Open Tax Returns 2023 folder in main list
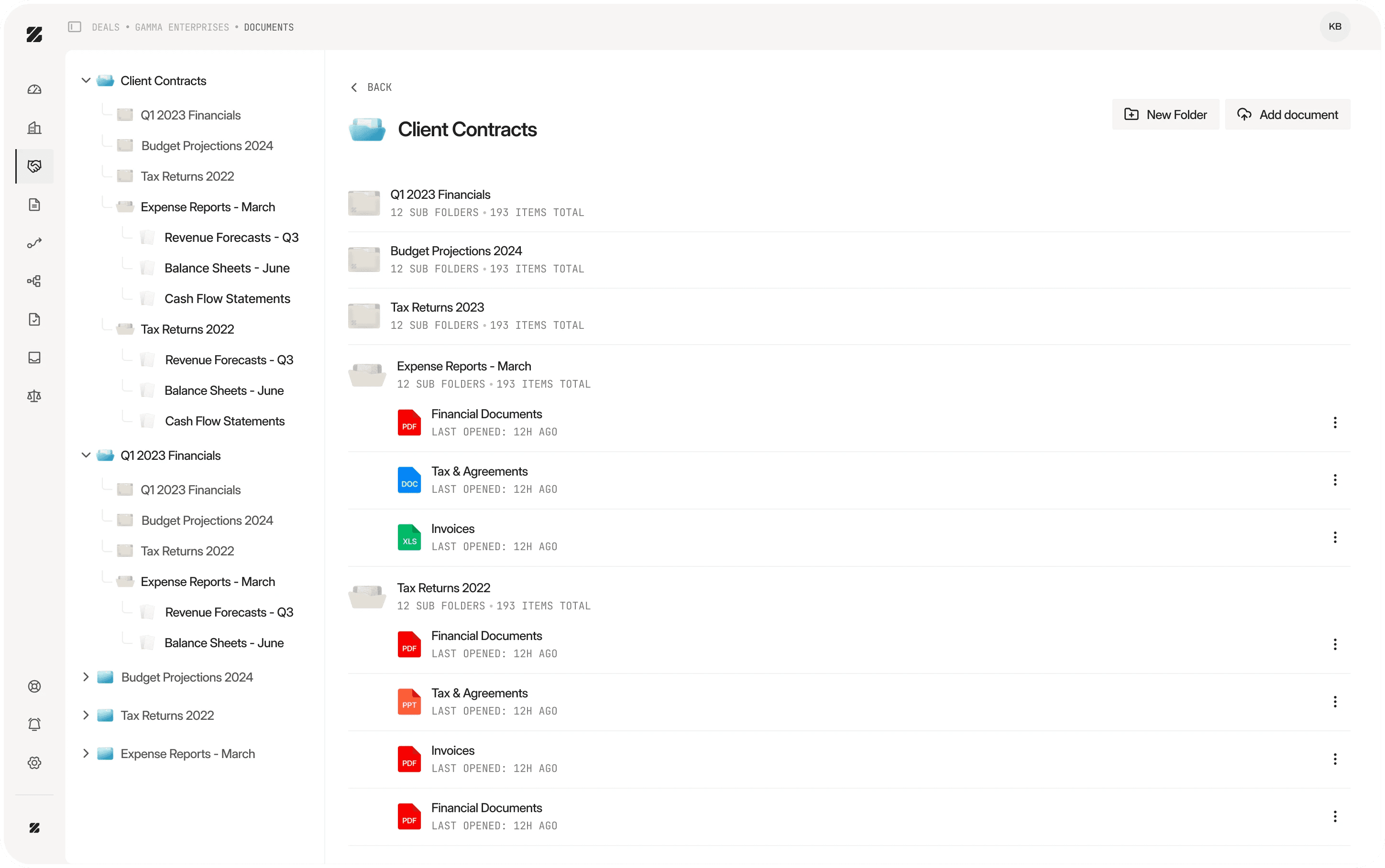The image size is (1385, 868). pos(849,316)
